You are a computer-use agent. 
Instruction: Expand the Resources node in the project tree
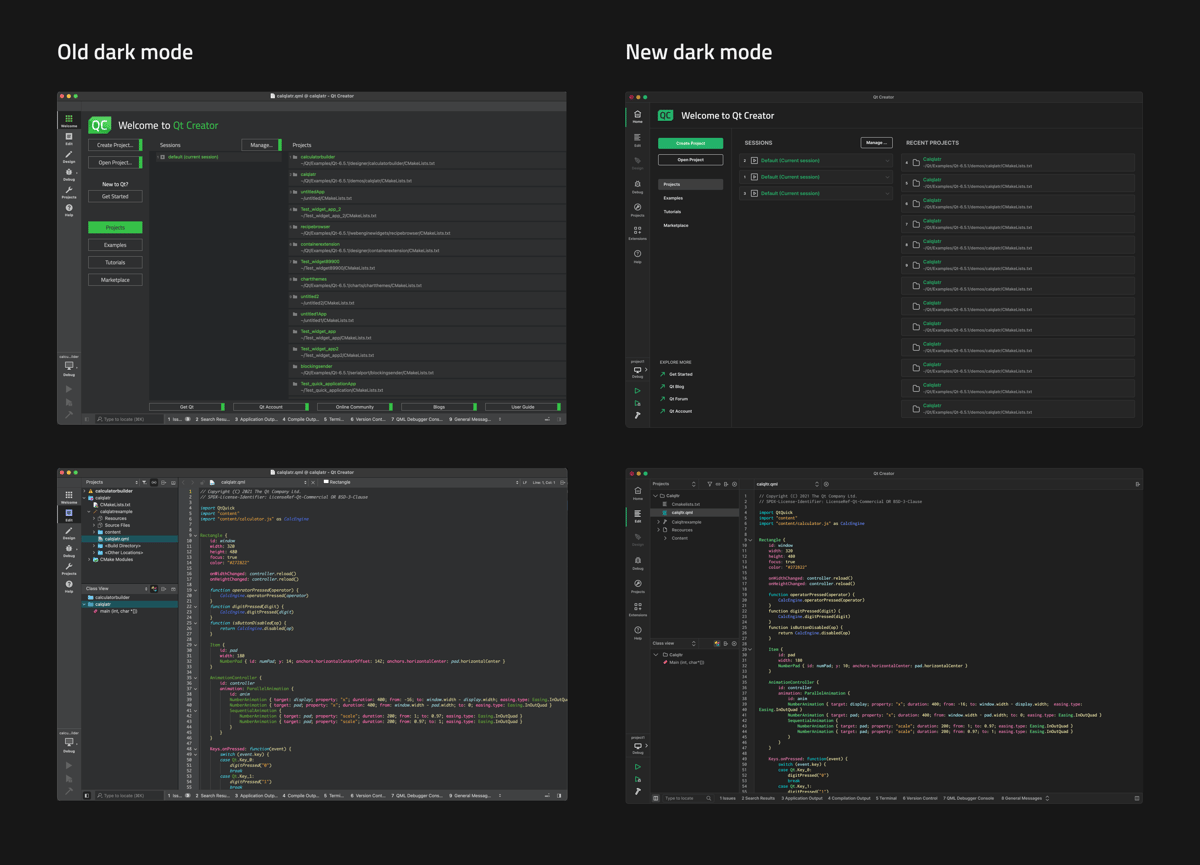(x=659, y=530)
